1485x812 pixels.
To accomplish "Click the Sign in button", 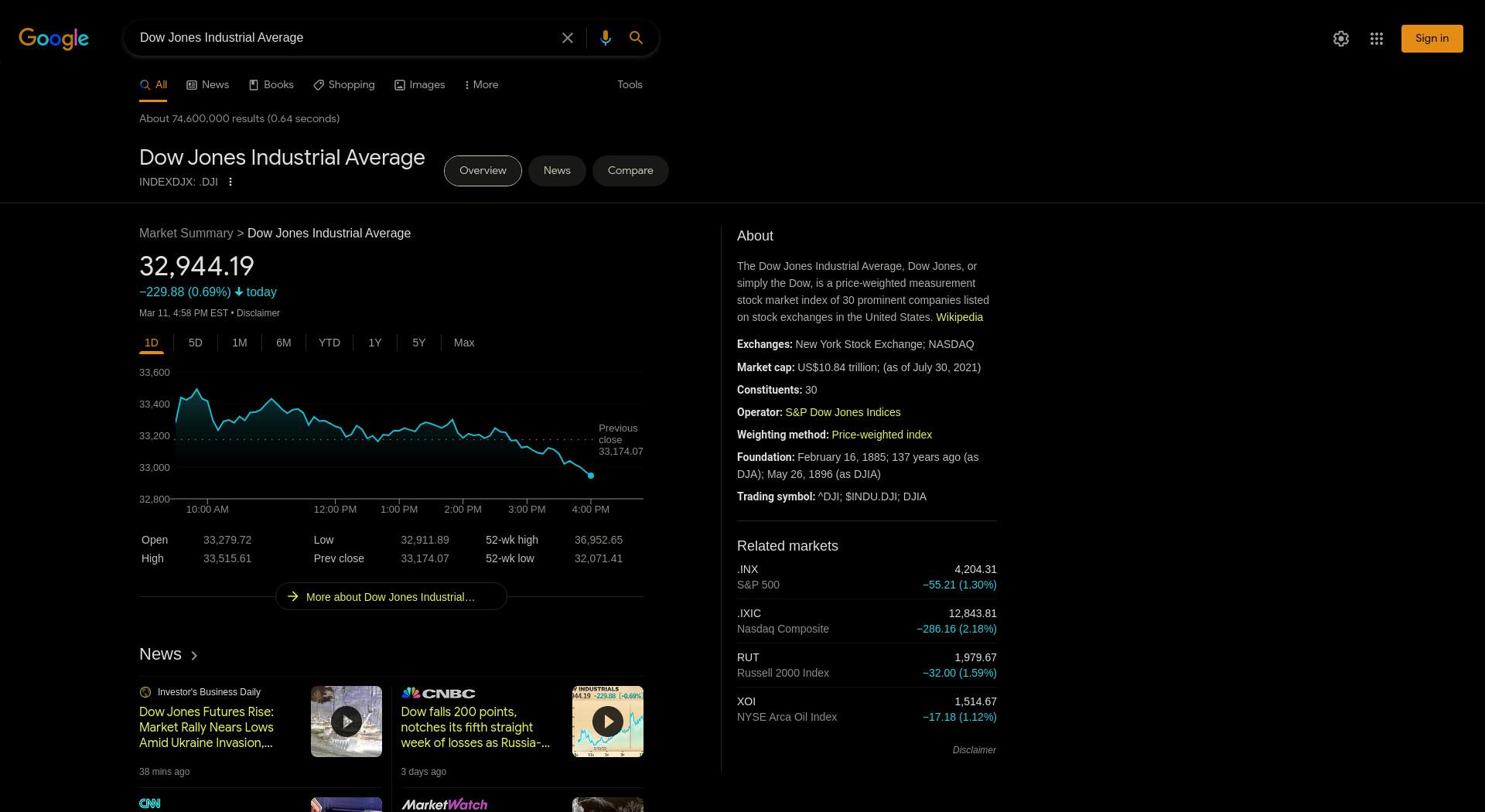I will (1432, 39).
